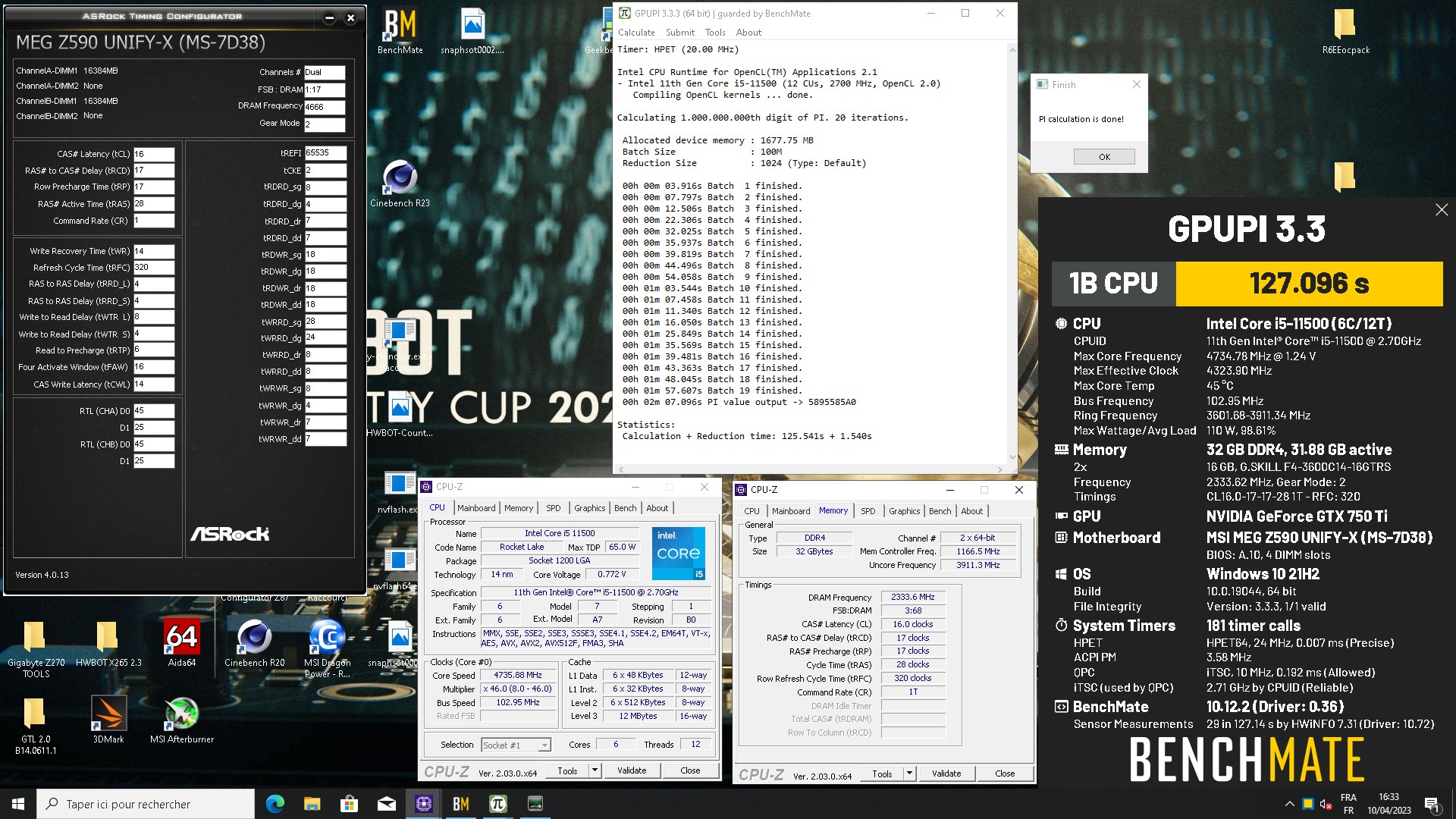This screenshot has width=1456, height=819.
Task: Select About tab in right CPU-Z window
Action: 971,511
